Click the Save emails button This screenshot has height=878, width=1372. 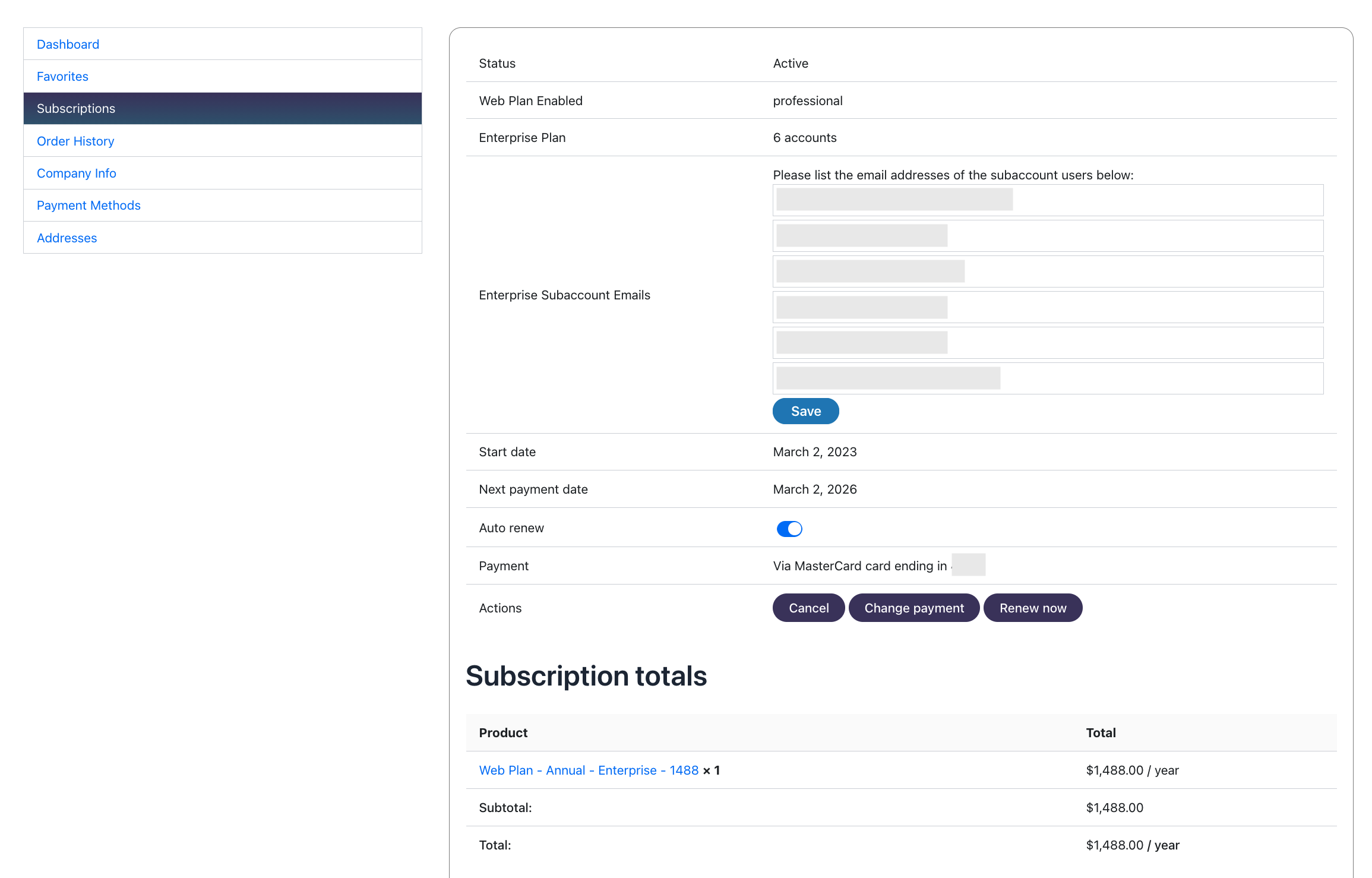pyautogui.click(x=805, y=411)
